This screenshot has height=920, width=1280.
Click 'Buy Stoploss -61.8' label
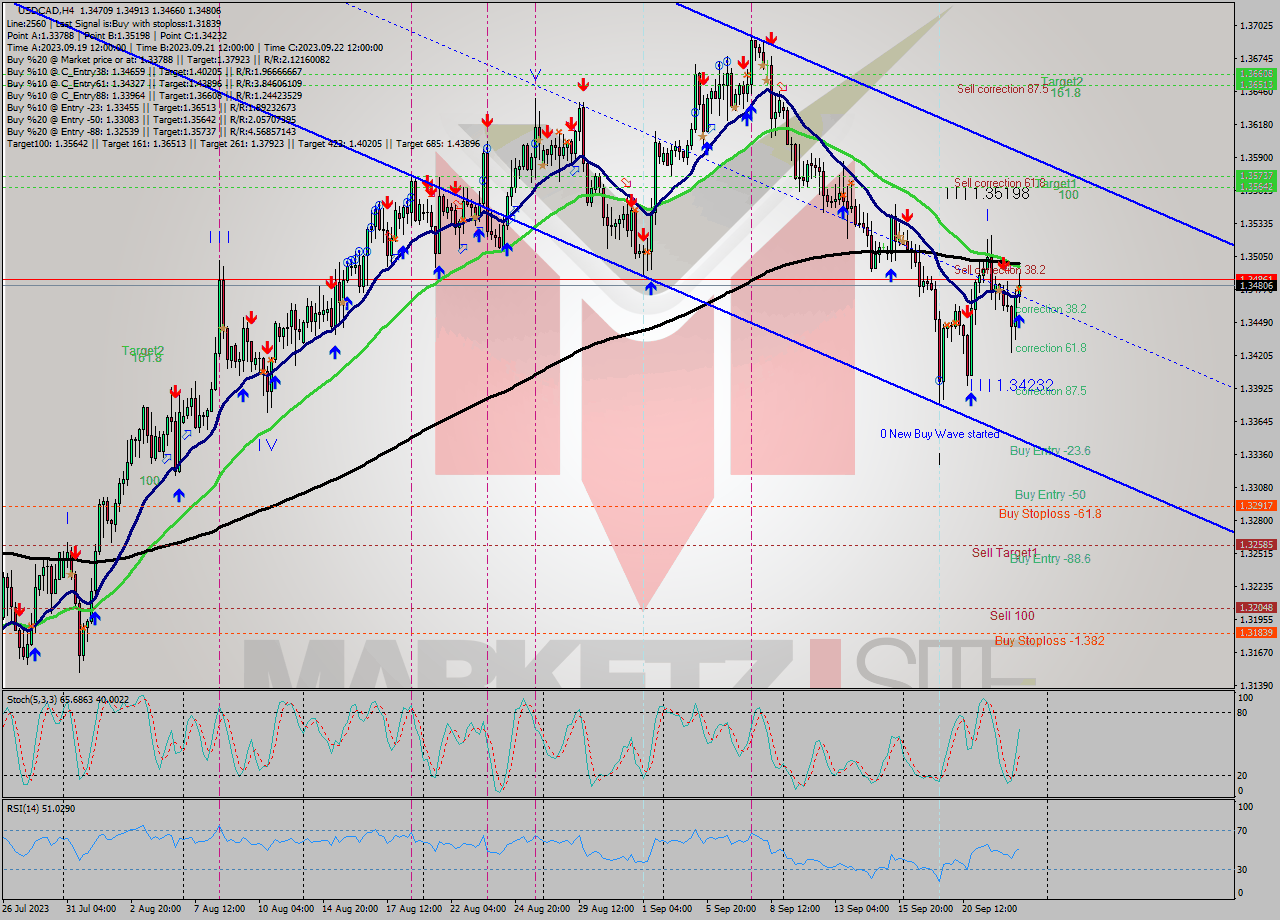coord(1050,514)
